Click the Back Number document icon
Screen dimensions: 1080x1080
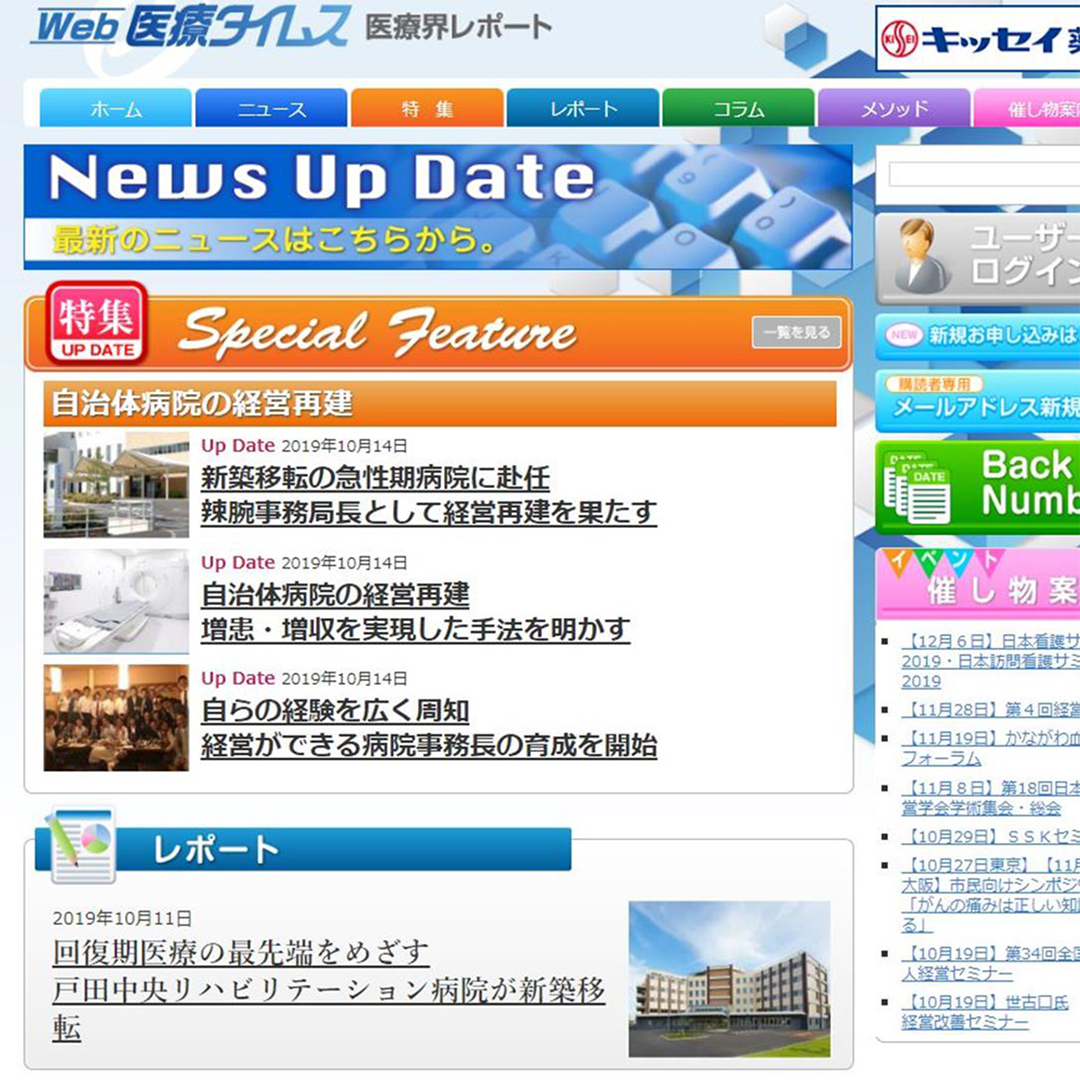click(x=917, y=488)
